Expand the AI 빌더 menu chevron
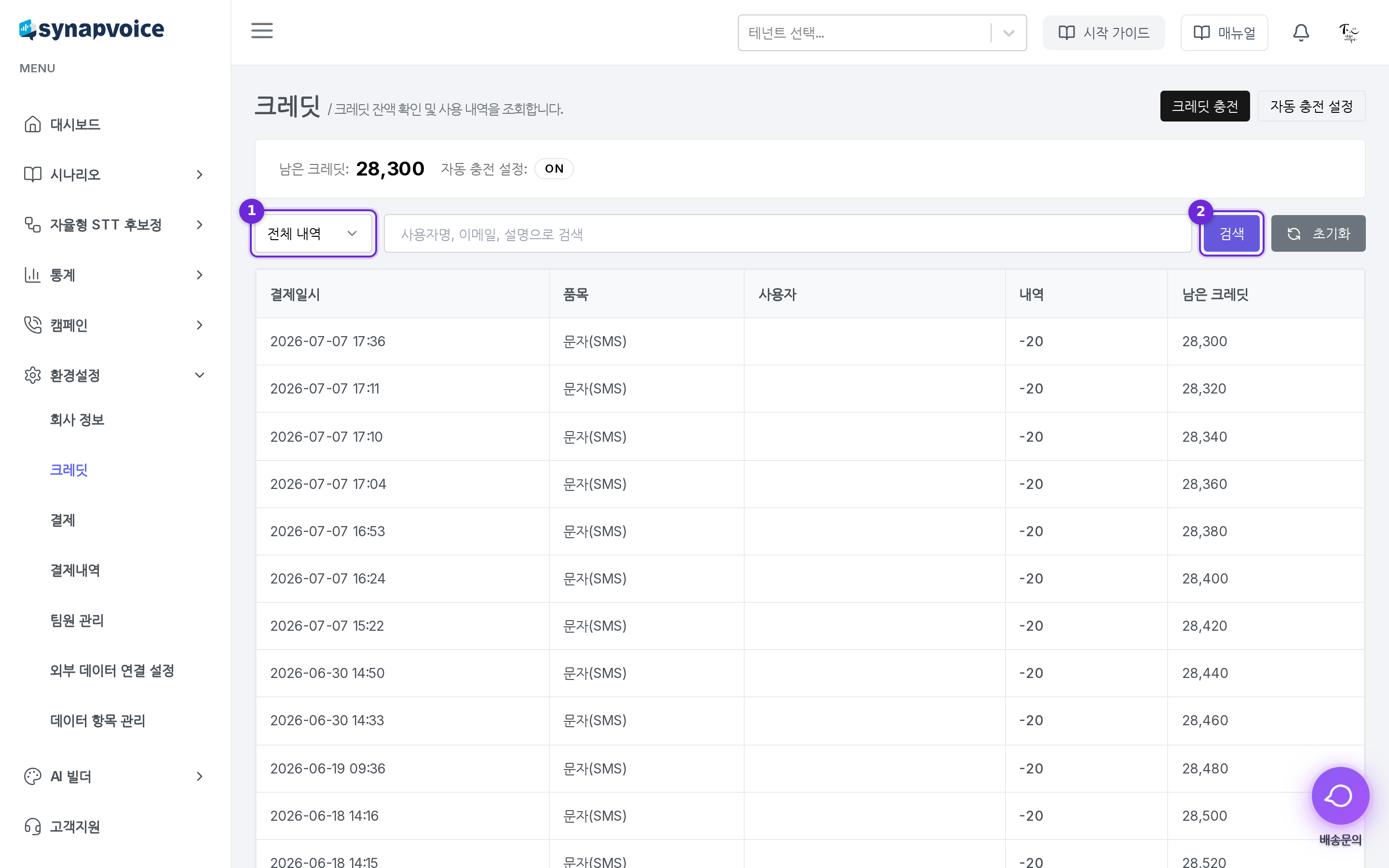The width and height of the screenshot is (1389, 868). coord(200,776)
